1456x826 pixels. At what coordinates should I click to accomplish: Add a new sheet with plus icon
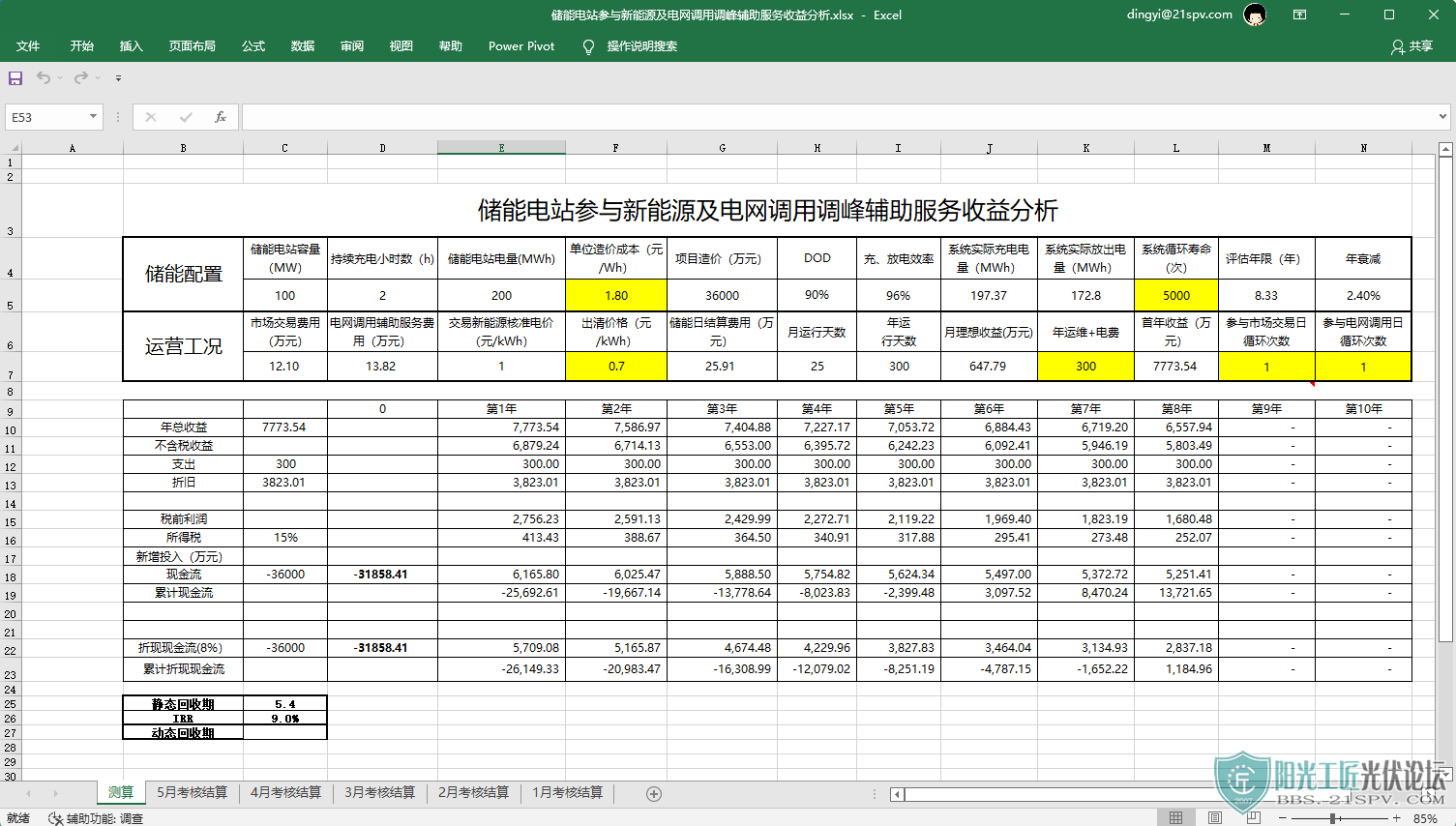pos(654,794)
